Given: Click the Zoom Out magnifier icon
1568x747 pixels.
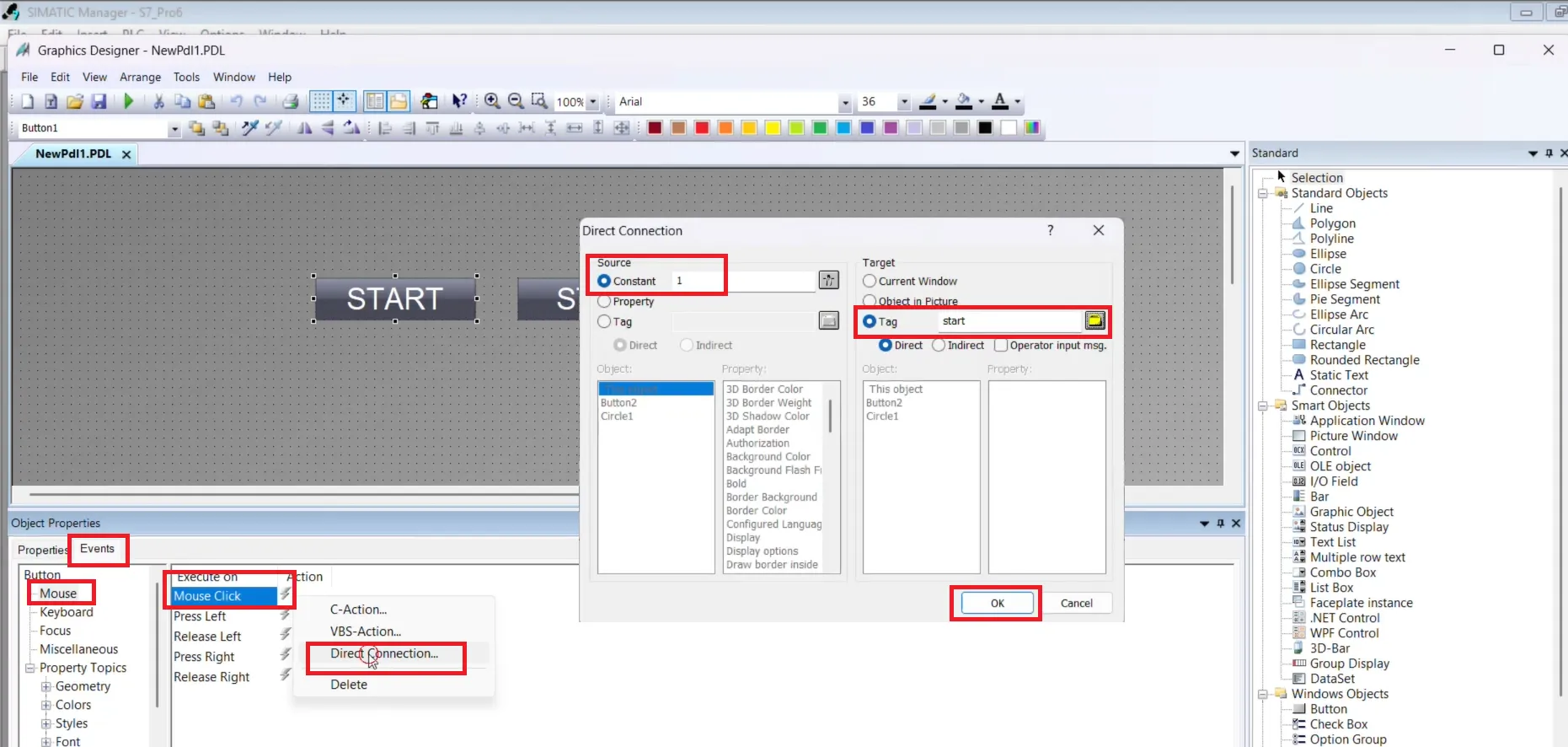Looking at the screenshot, I should coord(516,101).
